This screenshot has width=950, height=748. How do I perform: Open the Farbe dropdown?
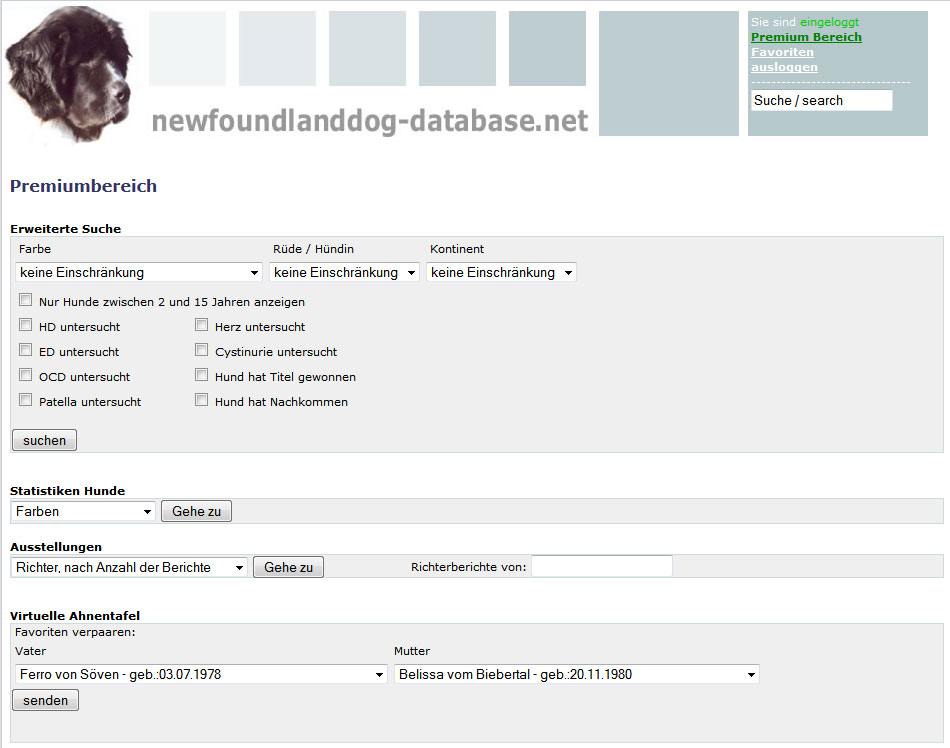(139, 273)
